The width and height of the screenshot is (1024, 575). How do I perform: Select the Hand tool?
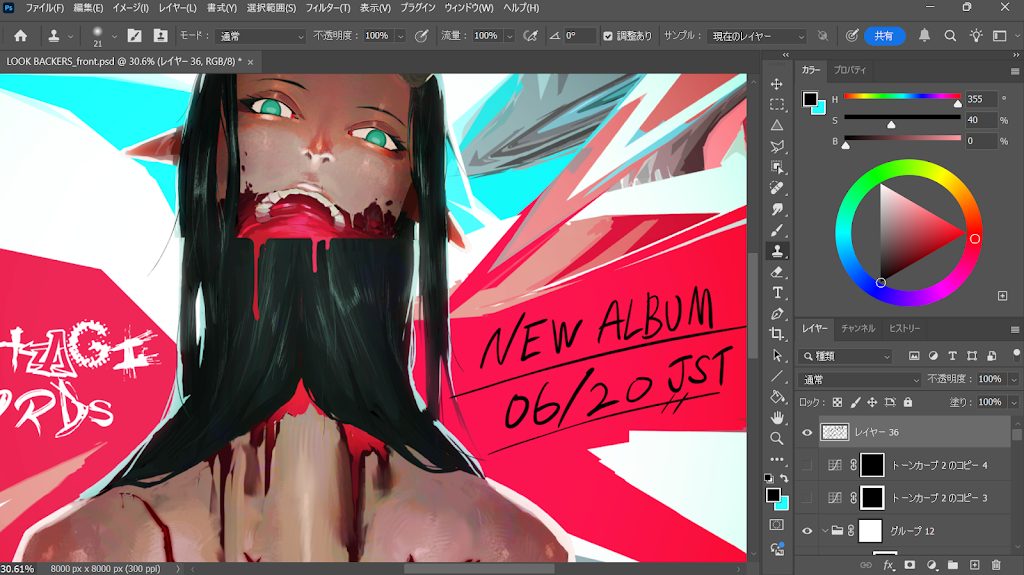pyautogui.click(x=776, y=418)
